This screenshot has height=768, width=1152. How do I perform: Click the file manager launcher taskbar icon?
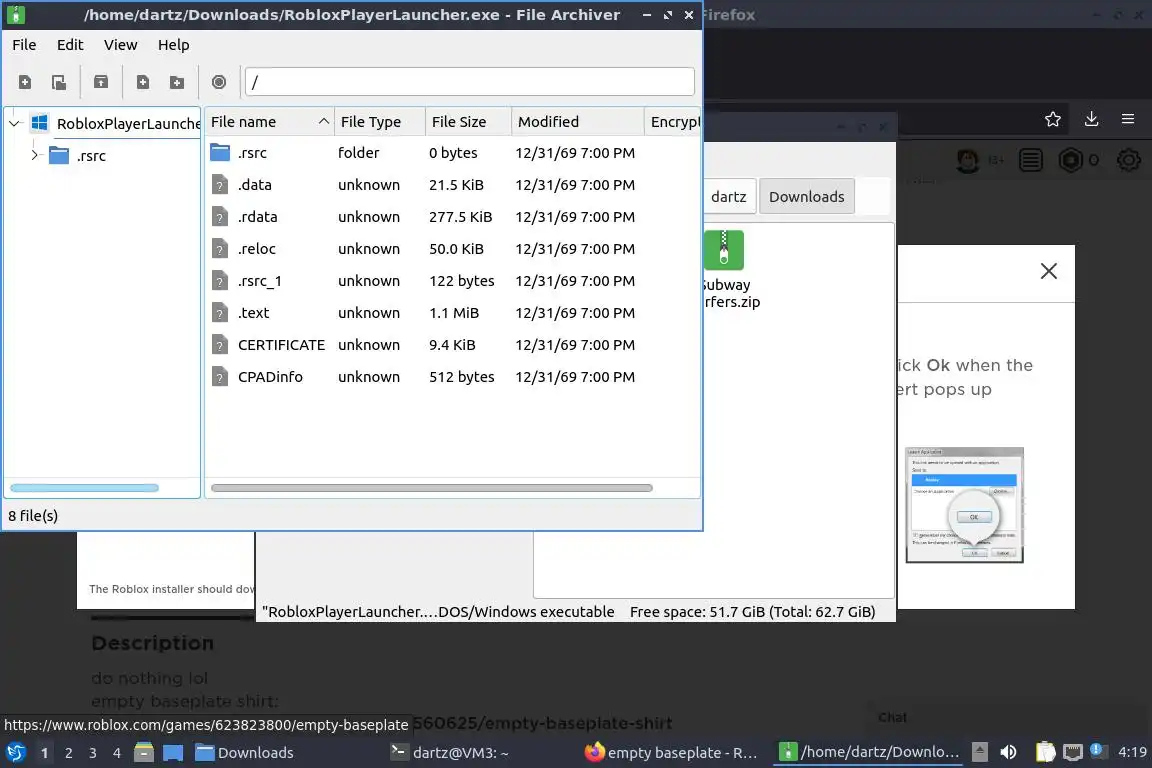coord(144,753)
